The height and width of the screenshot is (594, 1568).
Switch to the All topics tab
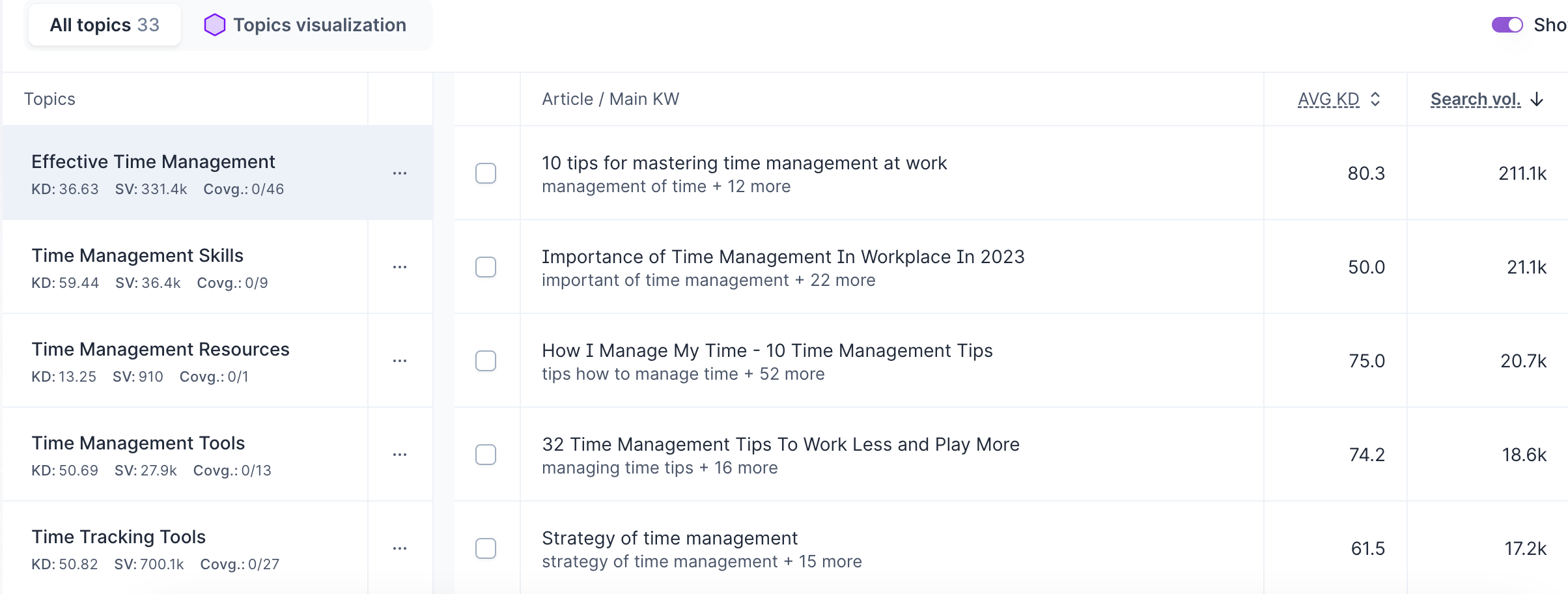104,25
